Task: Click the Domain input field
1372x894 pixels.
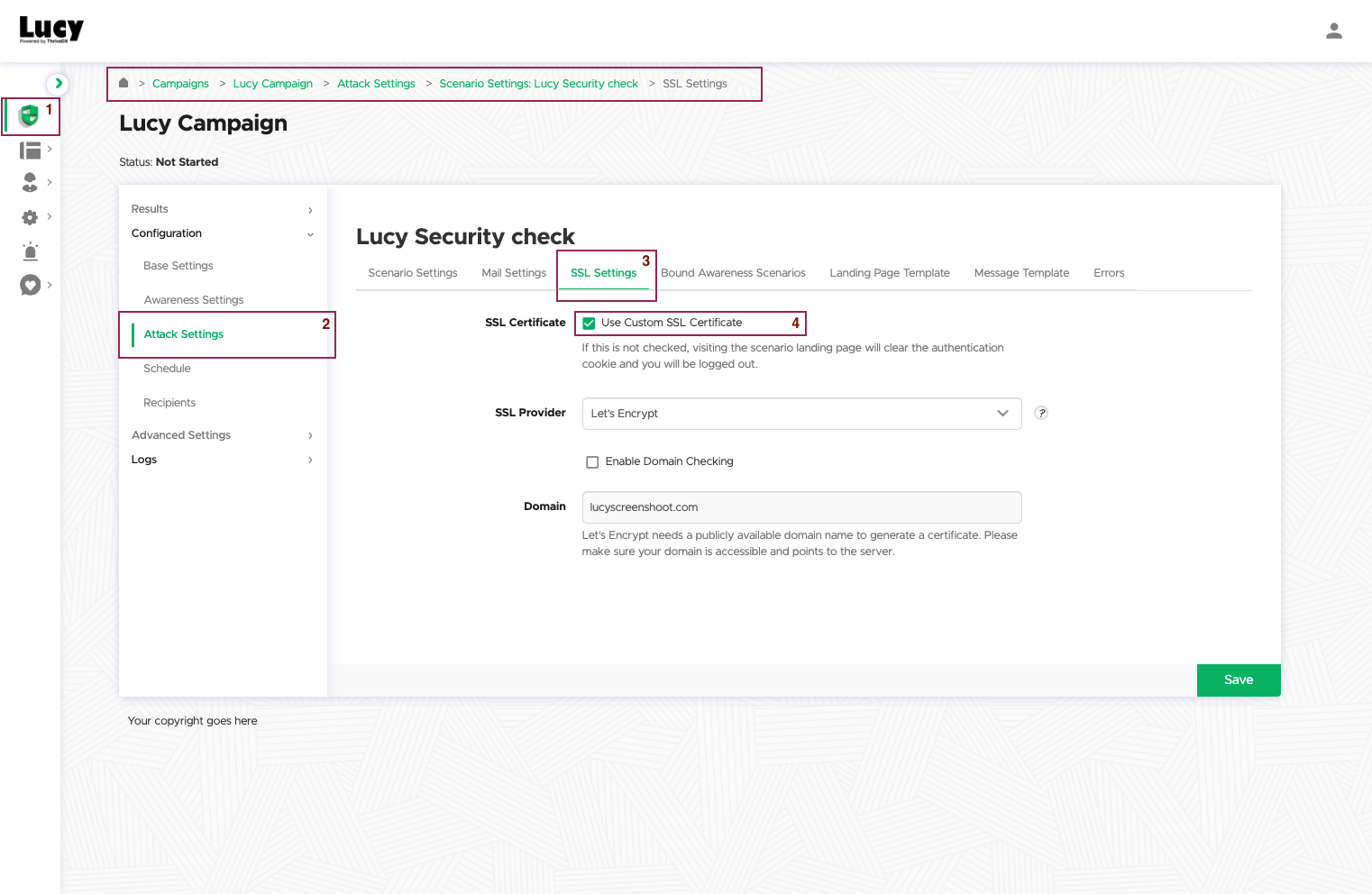Action: click(801, 507)
